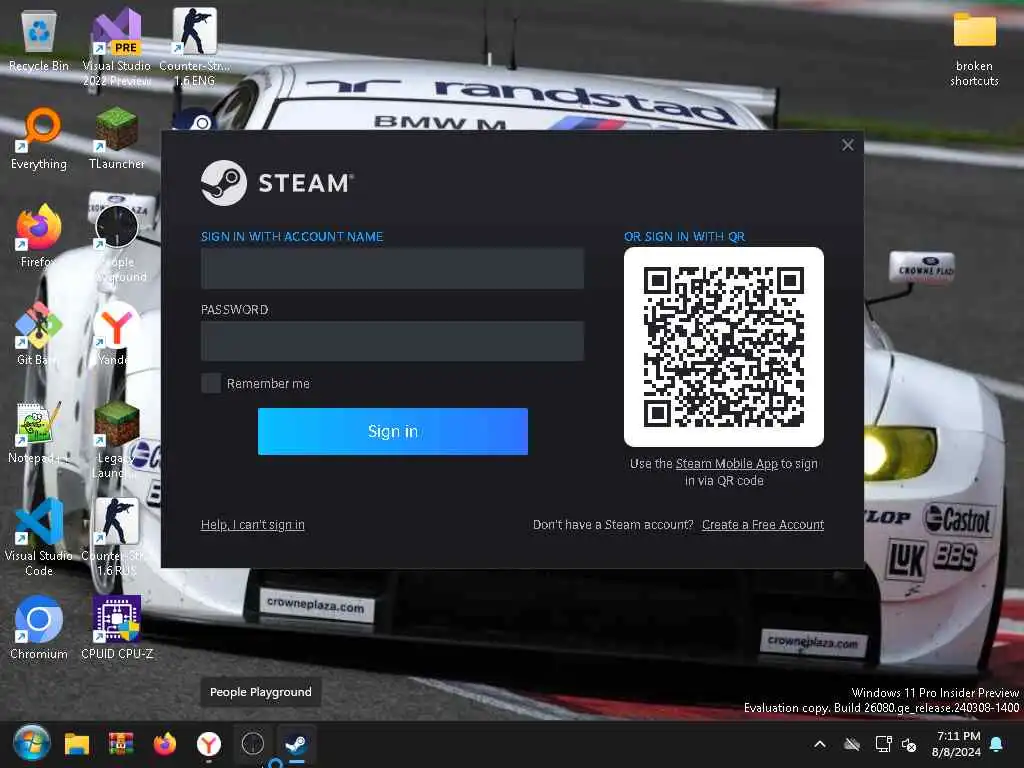
Task: Open File Explorer from the taskbar
Action: 76,744
